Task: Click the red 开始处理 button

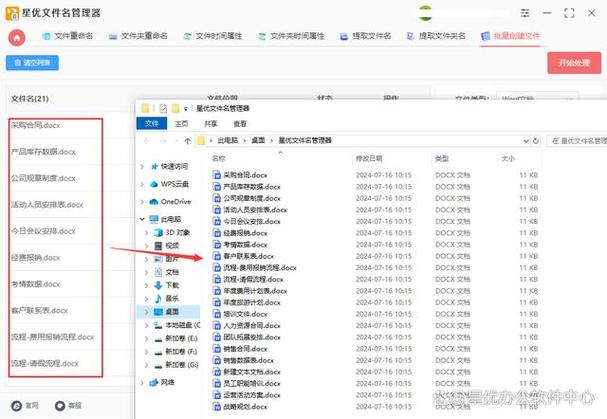Action: point(574,63)
